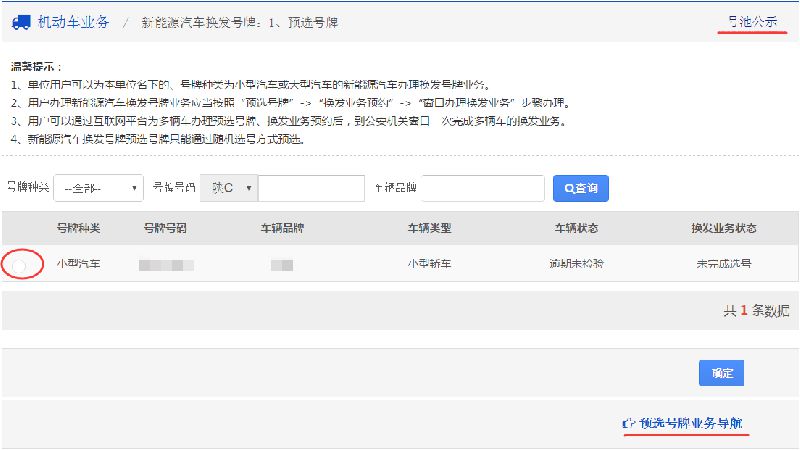
Task: Click the 小型汽车 cell in the table row
Action: coord(78,264)
